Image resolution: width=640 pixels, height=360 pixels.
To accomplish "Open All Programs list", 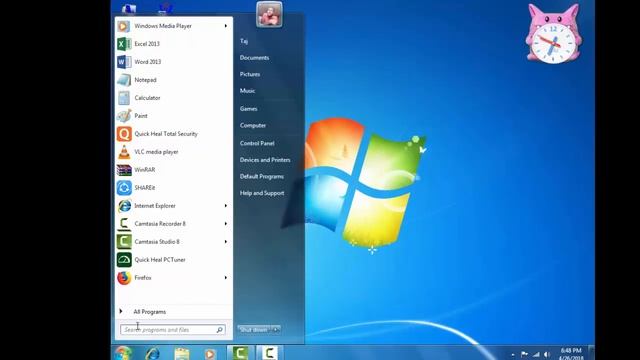I will 149,311.
